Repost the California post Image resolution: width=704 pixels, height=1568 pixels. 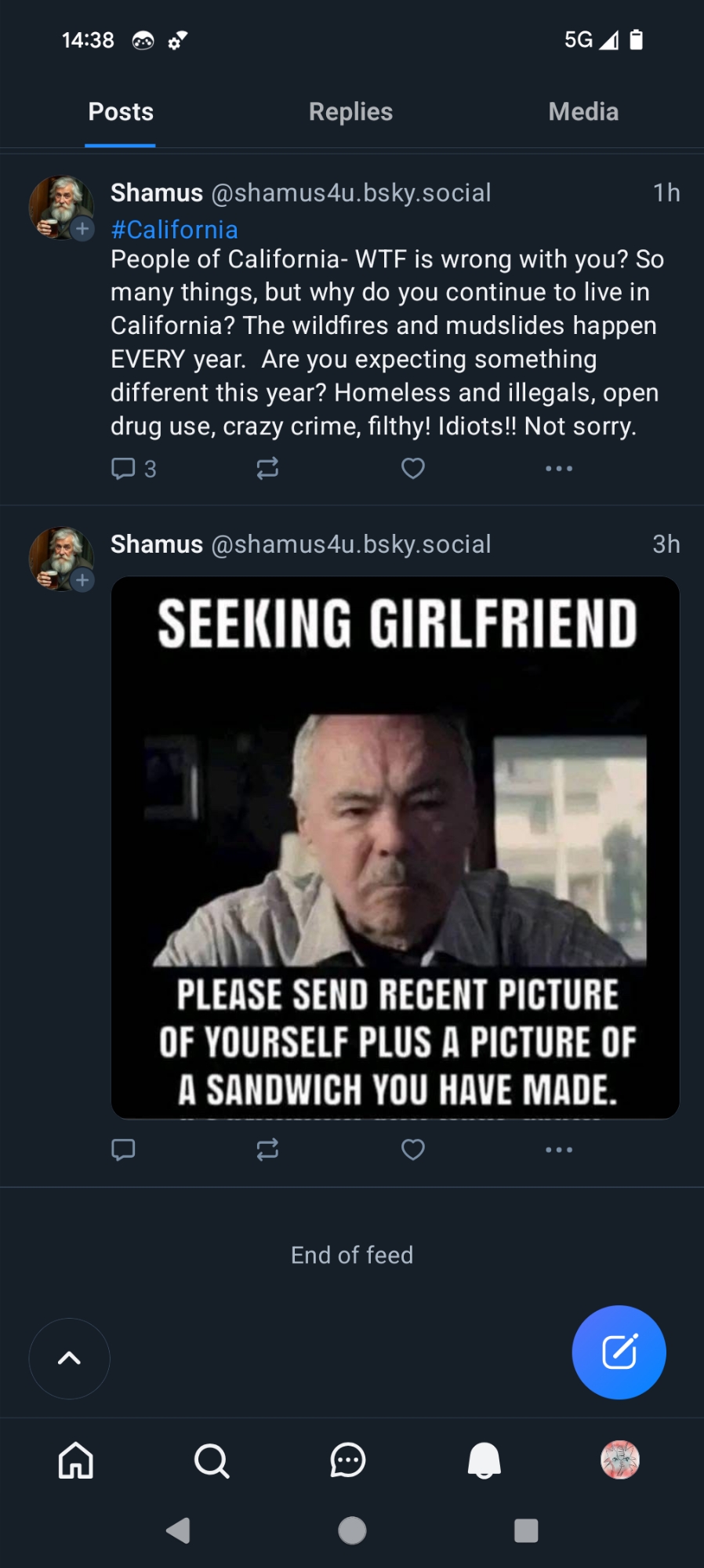[x=267, y=469]
